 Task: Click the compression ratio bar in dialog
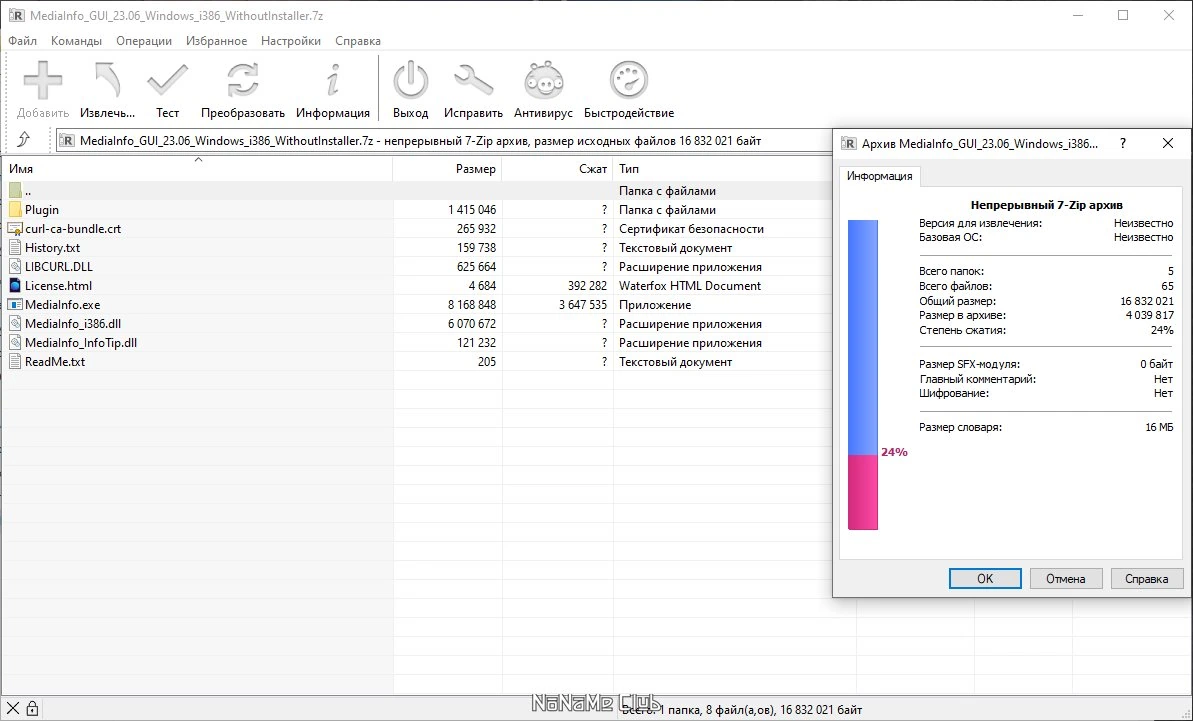(863, 375)
